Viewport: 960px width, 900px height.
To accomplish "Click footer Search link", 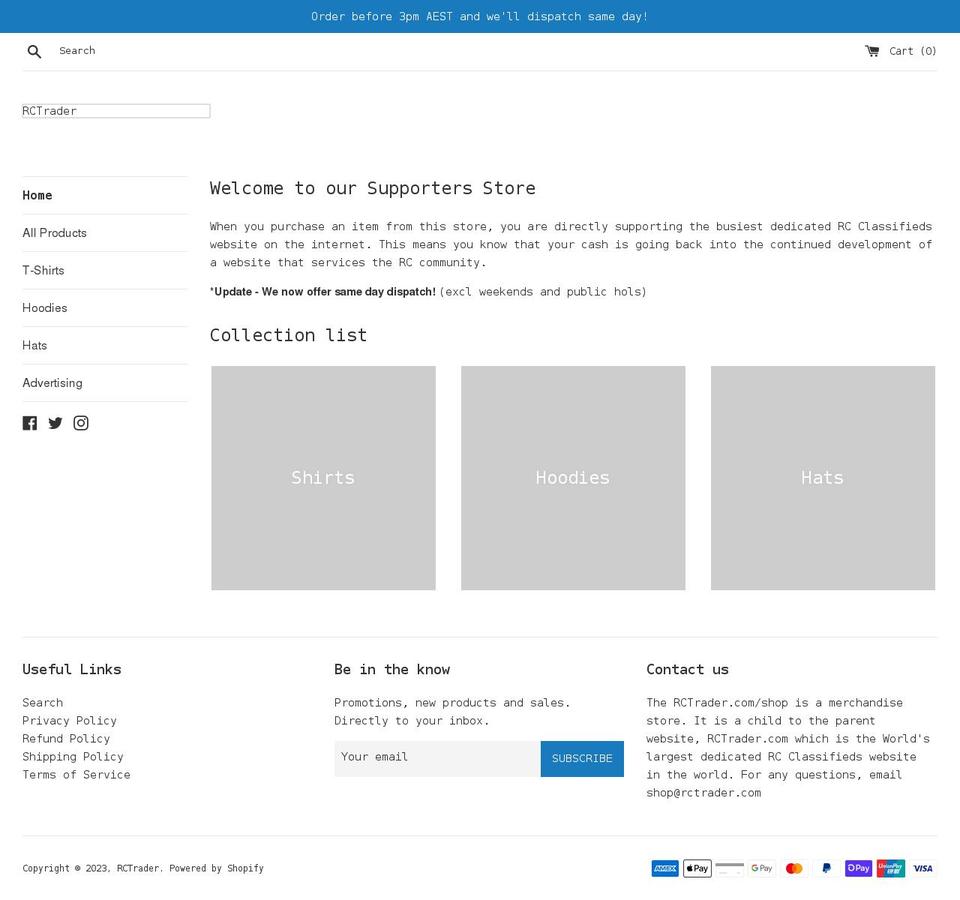I will point(43,703).
